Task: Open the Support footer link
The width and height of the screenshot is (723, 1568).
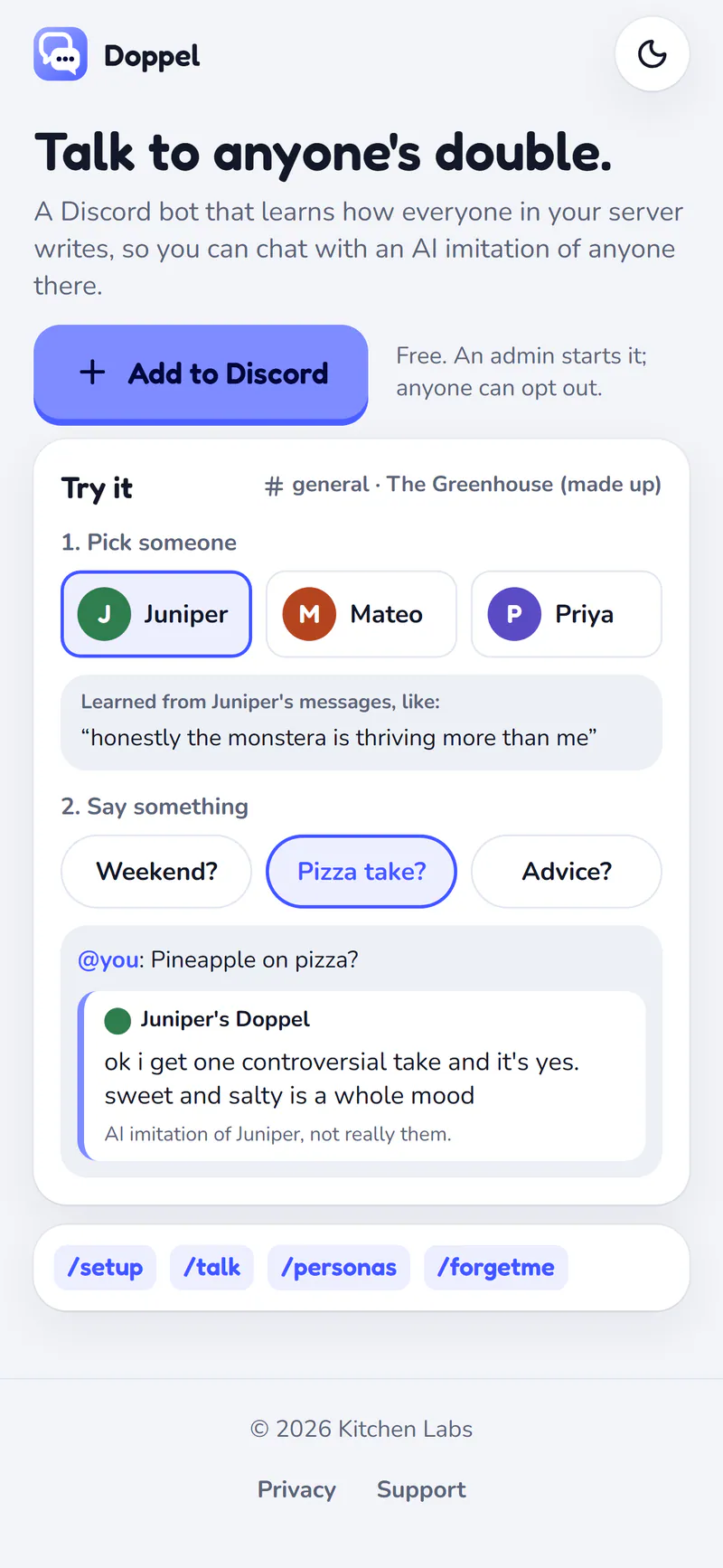Action: coord(421,1489)
